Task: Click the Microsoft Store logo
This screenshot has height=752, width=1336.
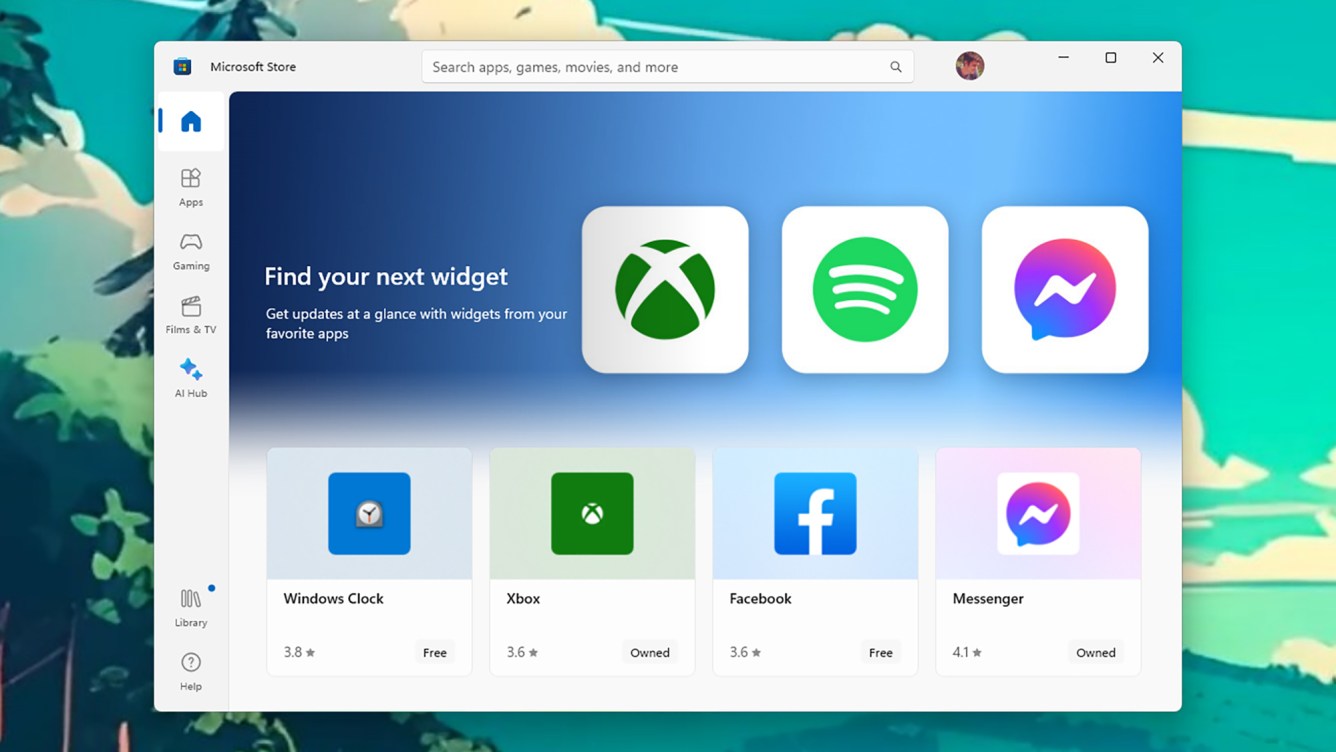Action: [x=182, y=66]
